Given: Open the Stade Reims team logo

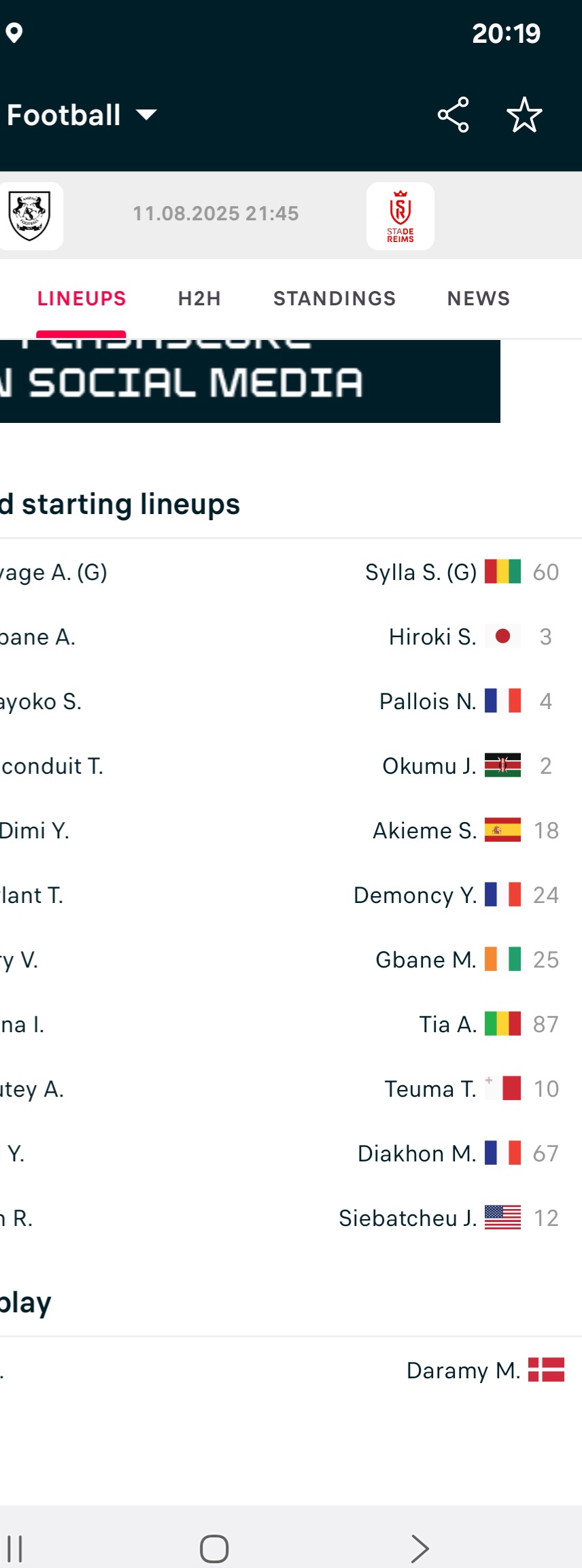Looking at the screenshot, I should click(400, 216).
